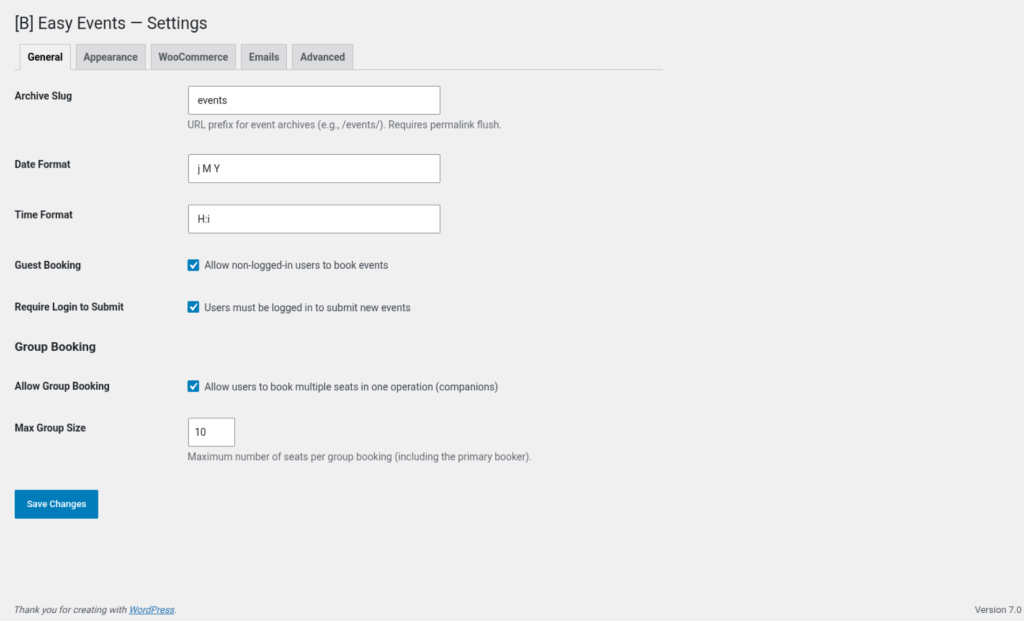This screenshot has height=621, width=1024.
Task: Switch to the General tab
Action: [x=45, y=57]
